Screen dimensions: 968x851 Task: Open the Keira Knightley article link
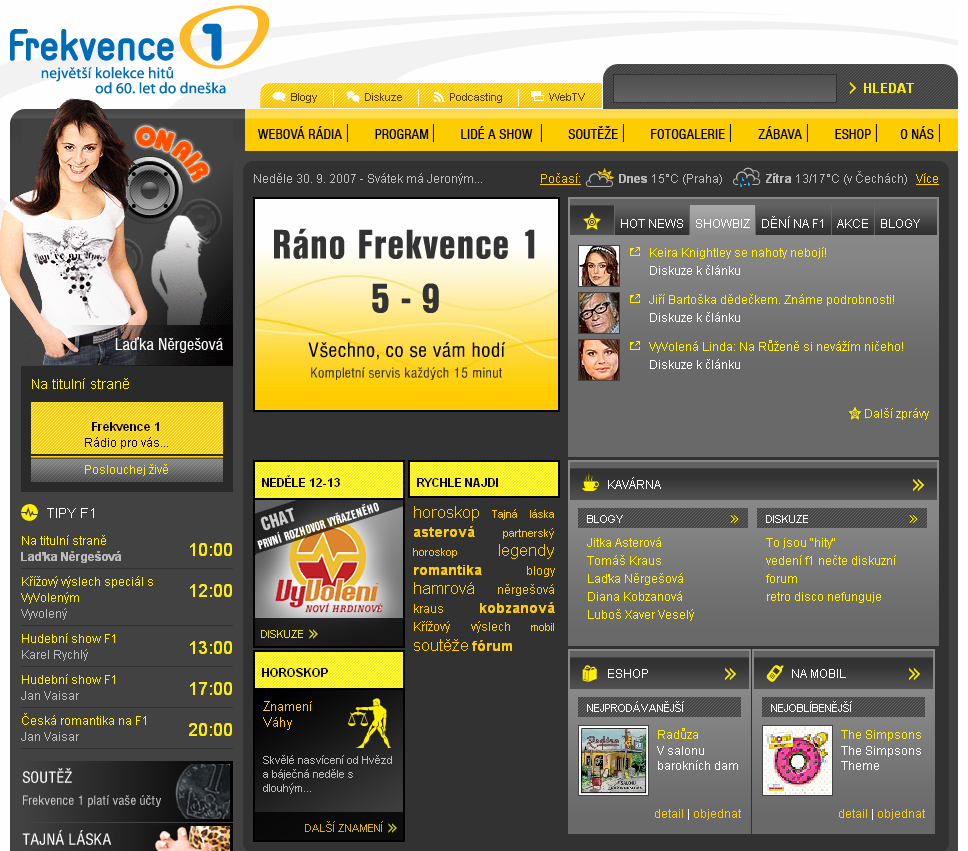click(737, 253)
